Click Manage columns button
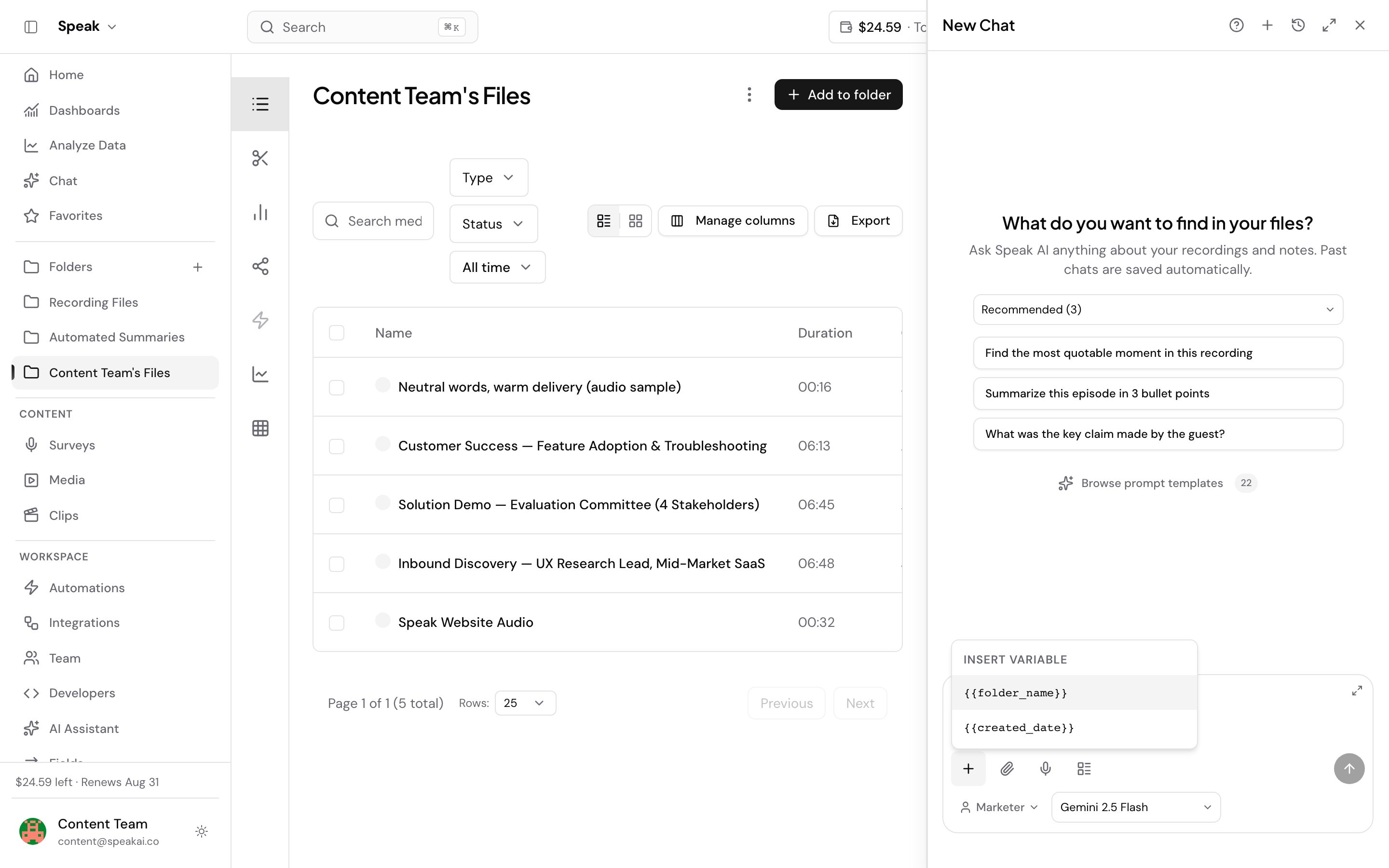 point(733,221)
